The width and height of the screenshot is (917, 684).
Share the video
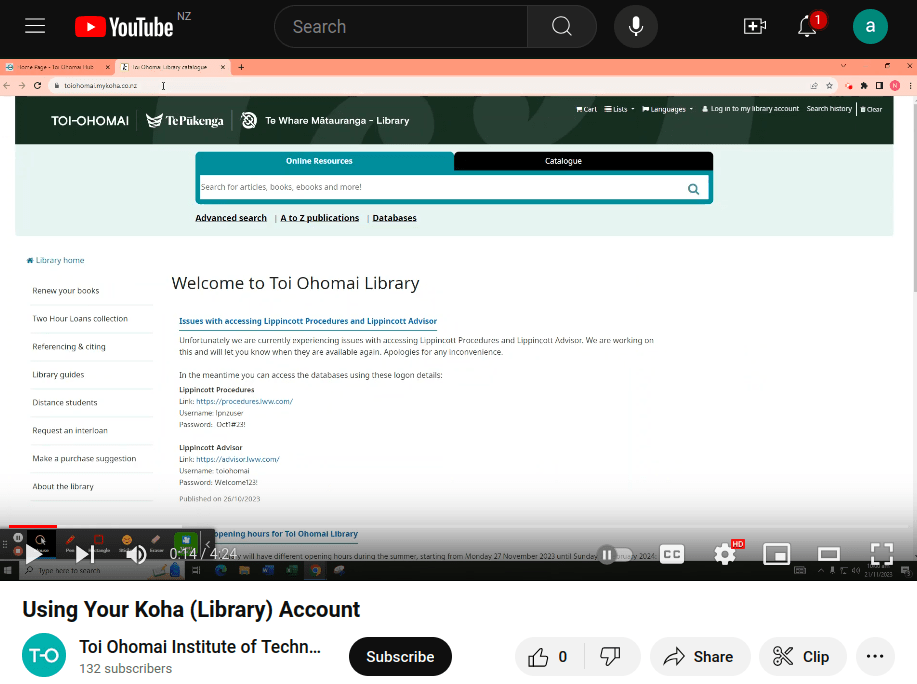pos(699,657)
